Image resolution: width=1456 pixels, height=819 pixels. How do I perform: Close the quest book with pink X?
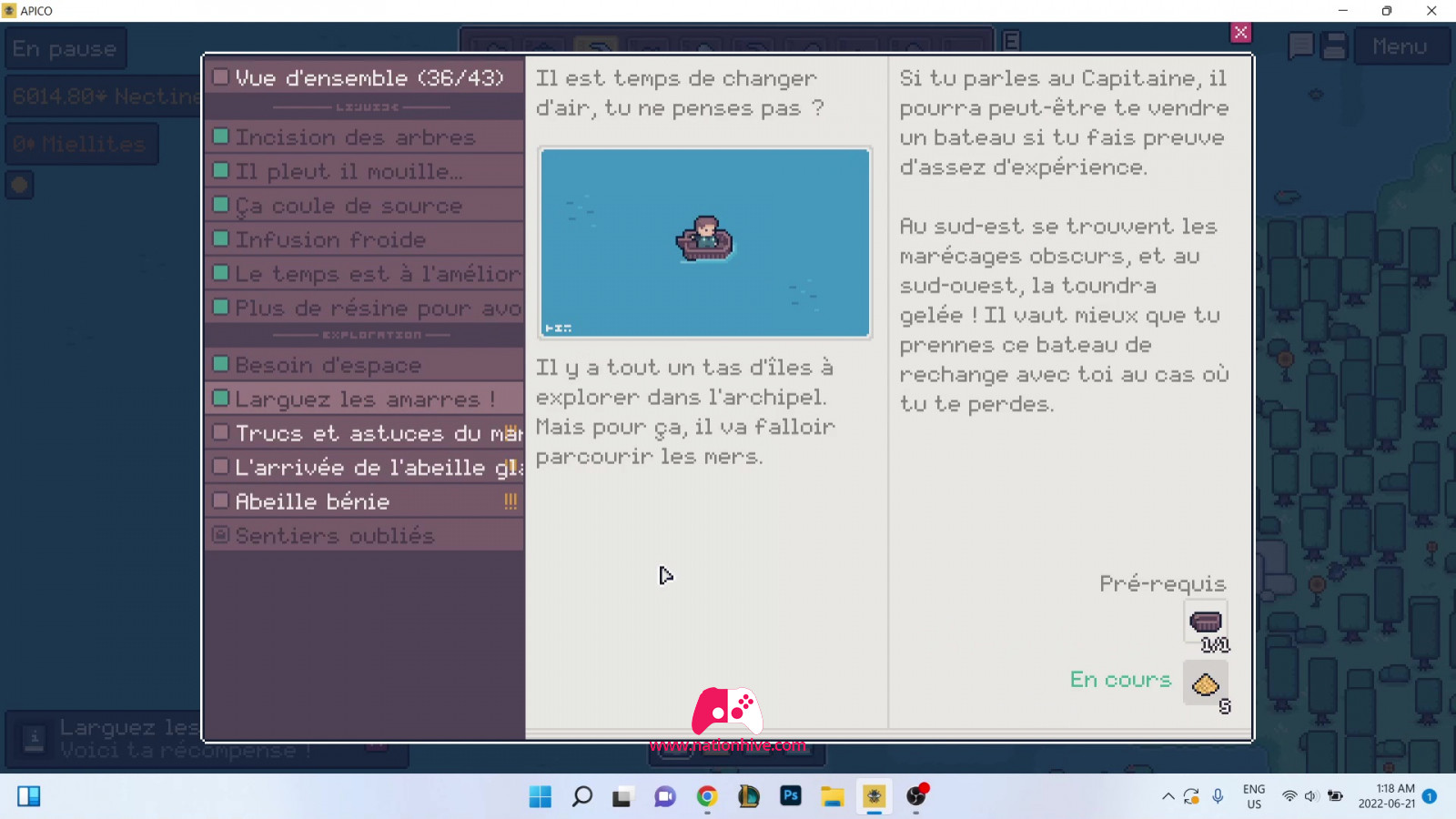tap(1240, 33)
